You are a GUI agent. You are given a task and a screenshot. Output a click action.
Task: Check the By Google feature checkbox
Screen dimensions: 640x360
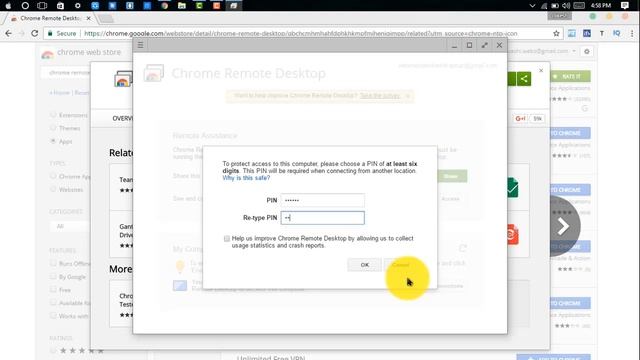click(x=53, y=277)
